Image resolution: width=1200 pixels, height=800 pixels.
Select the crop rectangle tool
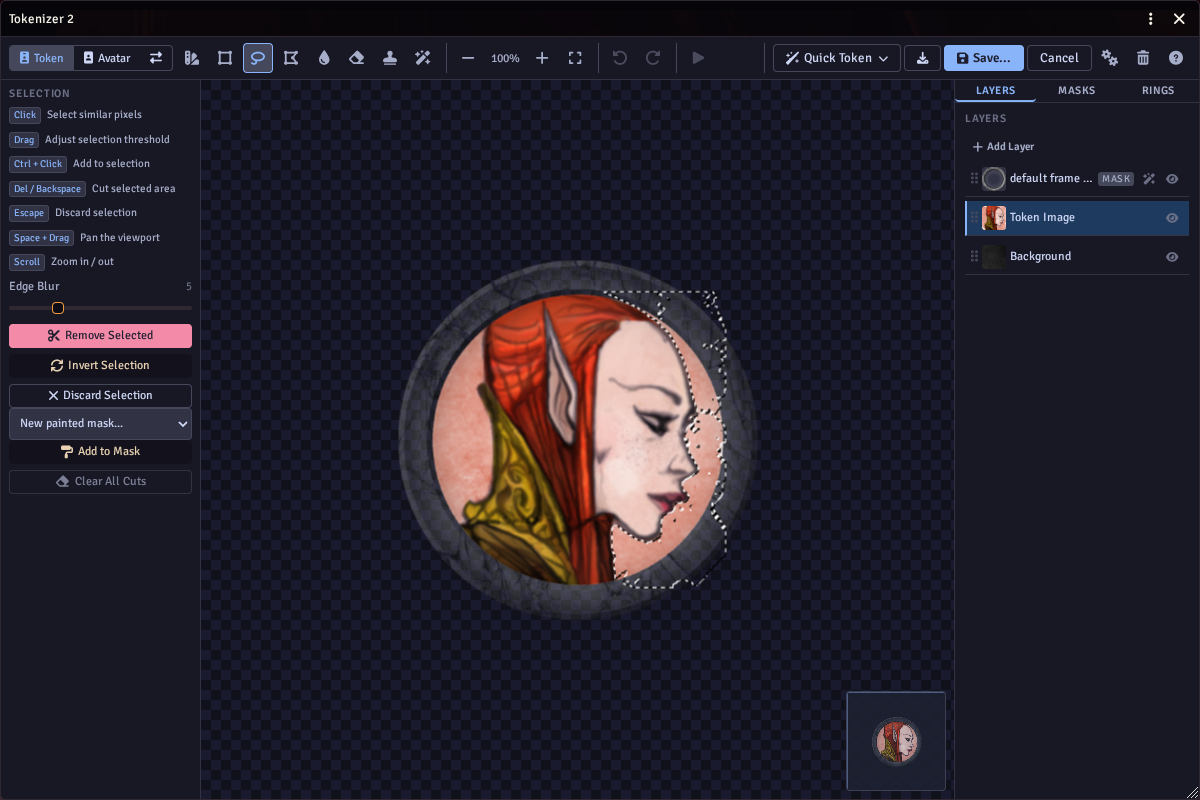(225, 58)
